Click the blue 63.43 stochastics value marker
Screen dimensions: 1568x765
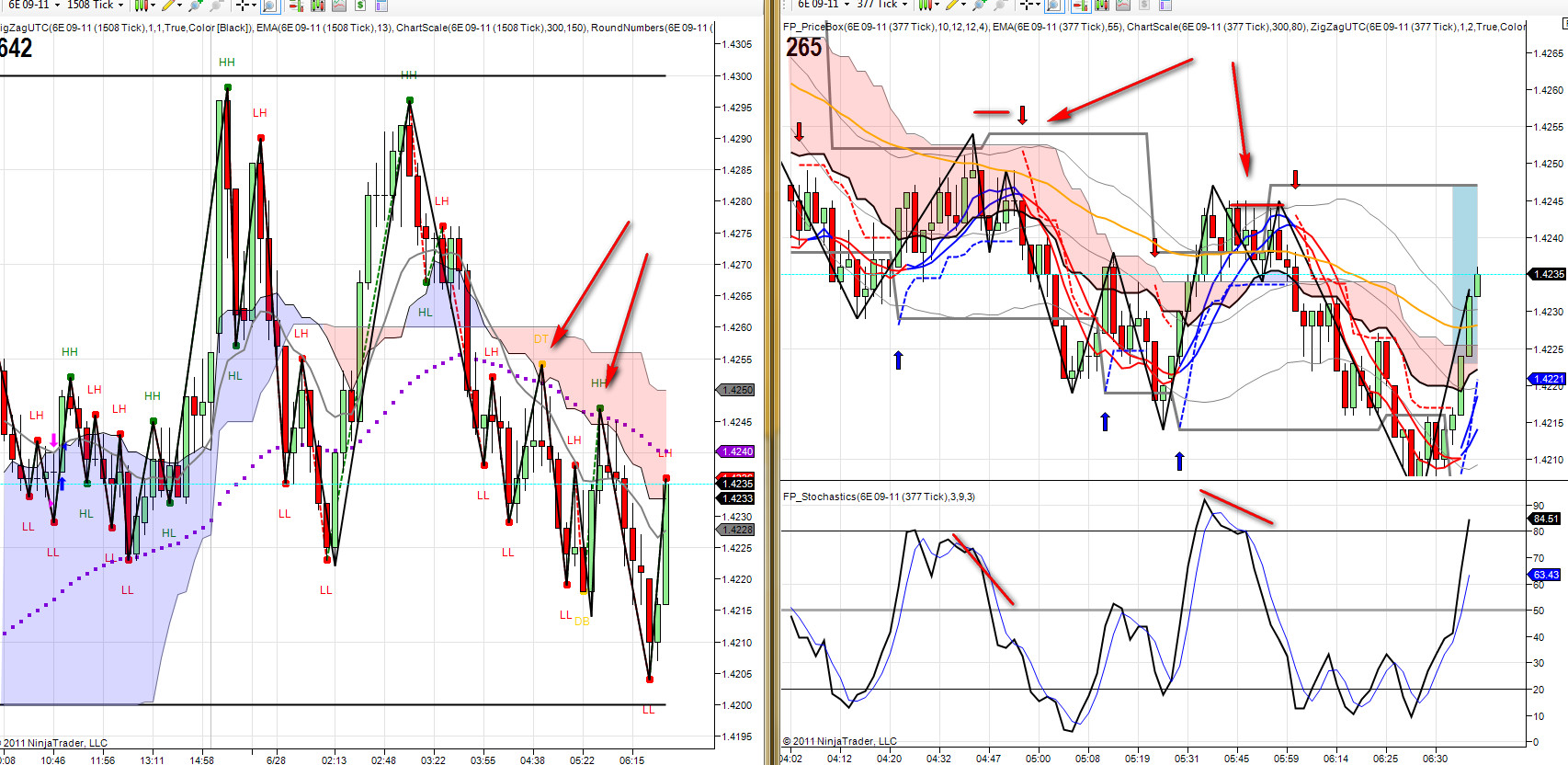tap(1546, 576)
